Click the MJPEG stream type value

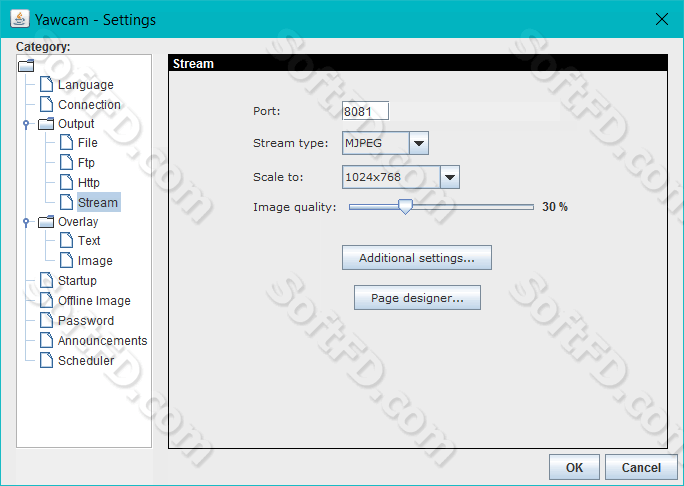tap(363, 143)
